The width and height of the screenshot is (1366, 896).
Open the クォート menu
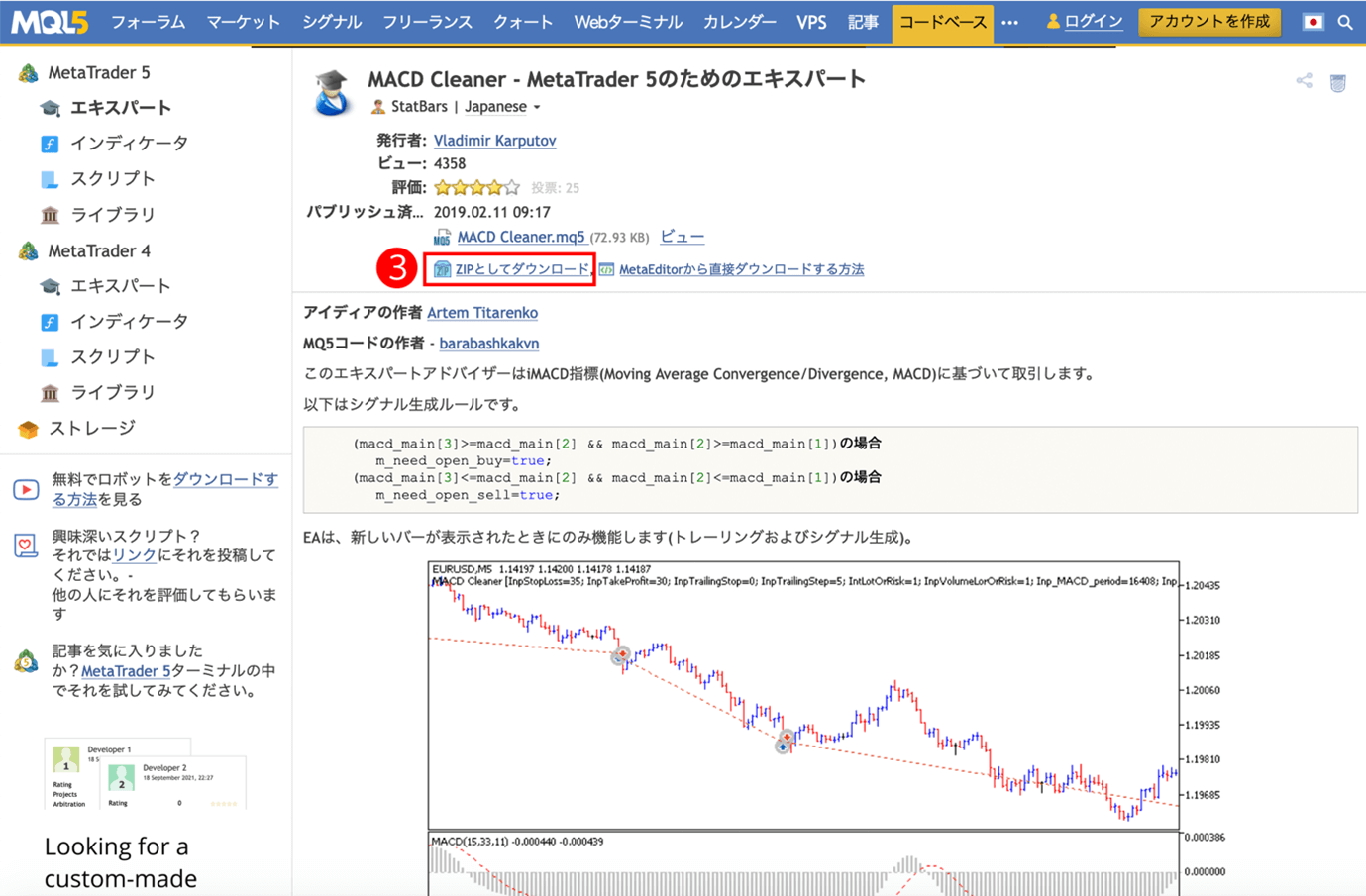[523, 22]
